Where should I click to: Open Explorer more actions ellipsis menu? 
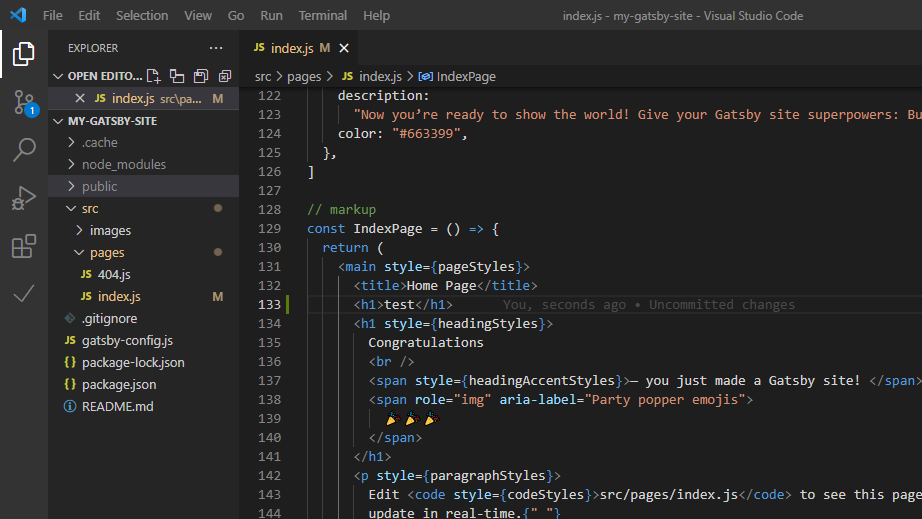(216, 48)
